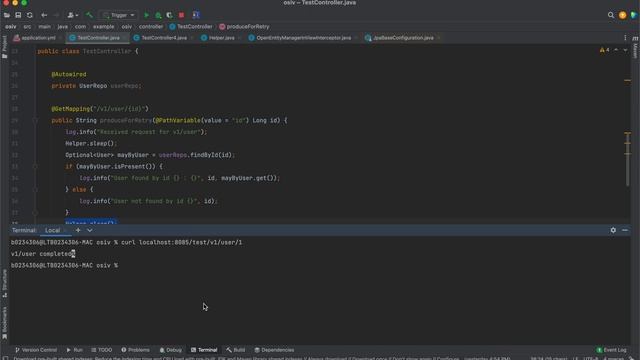The height and width of the screenshot is (360, 640).
Task: Switch to TestController4.java tab
Action: (164, 38)
